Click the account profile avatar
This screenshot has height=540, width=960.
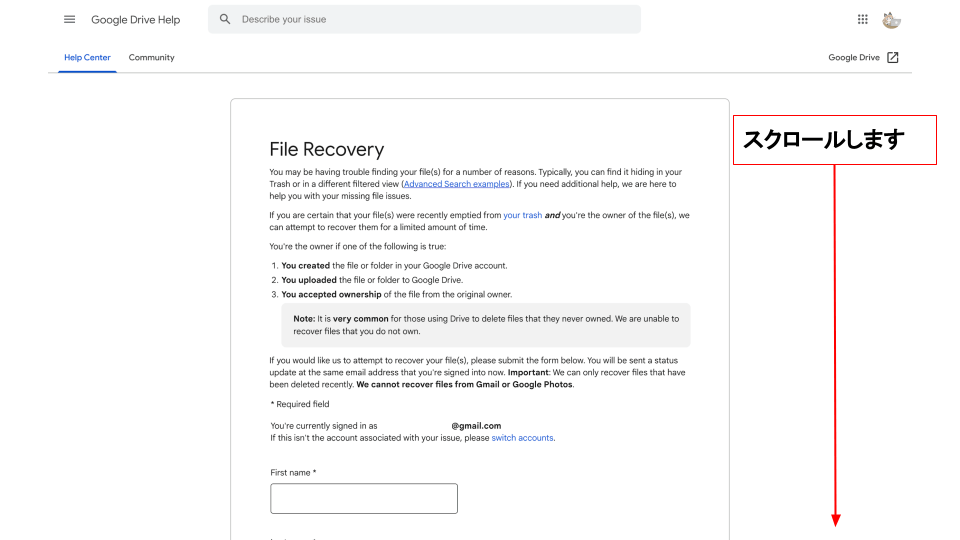click(891, 19)
